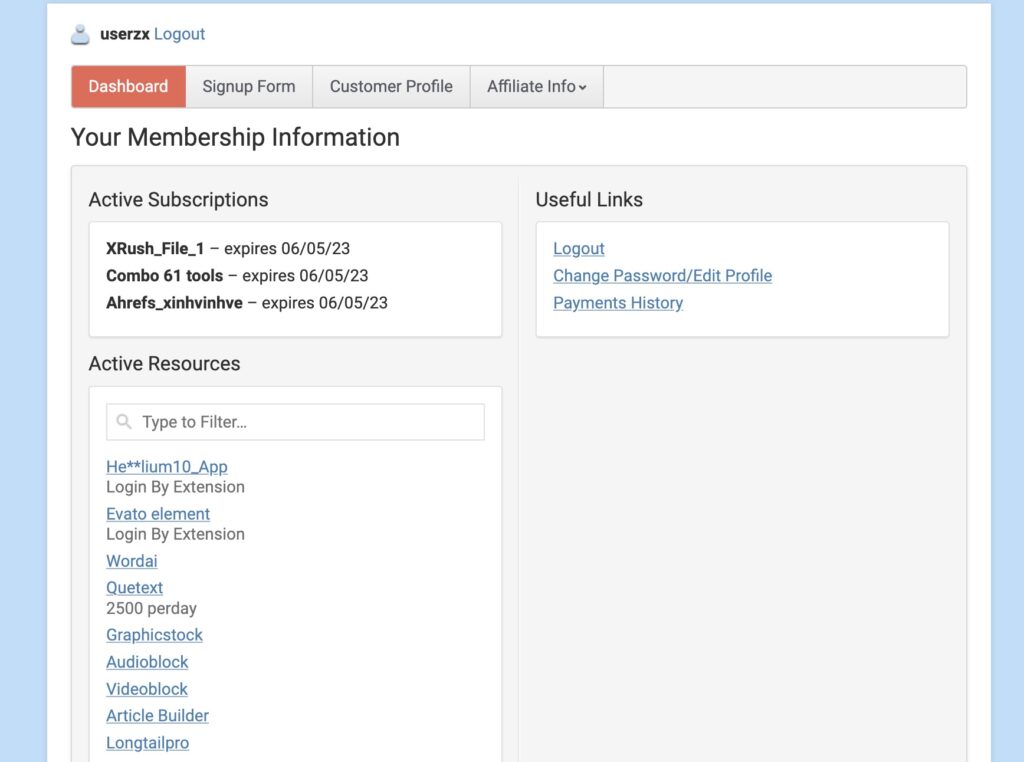Click the magnifier icon in filter box
The width and height of the screenshot is (1024, 762).
pyautogui.click(x=123, y=422)
